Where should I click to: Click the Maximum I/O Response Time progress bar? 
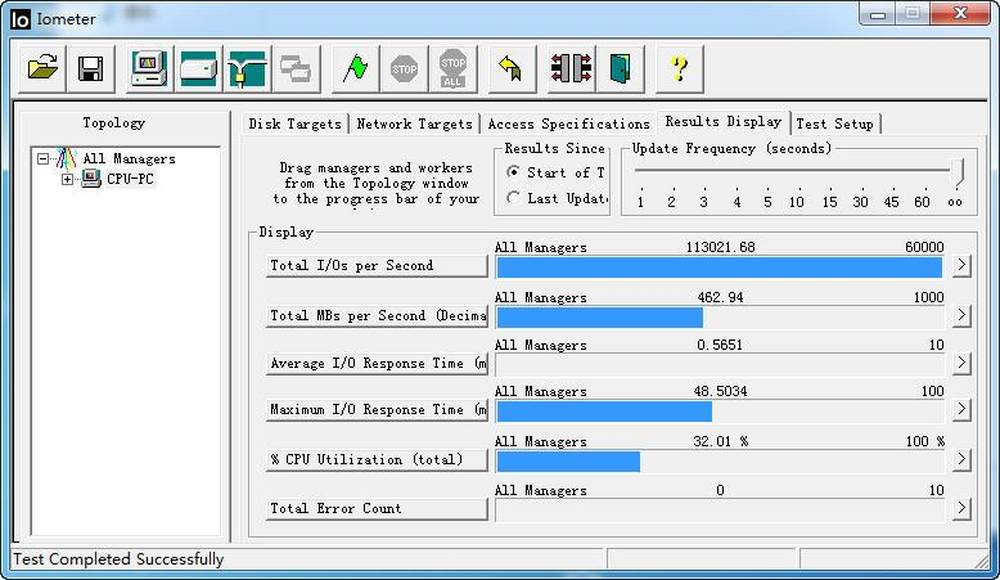pyautogui.click(x=720, y=411)
